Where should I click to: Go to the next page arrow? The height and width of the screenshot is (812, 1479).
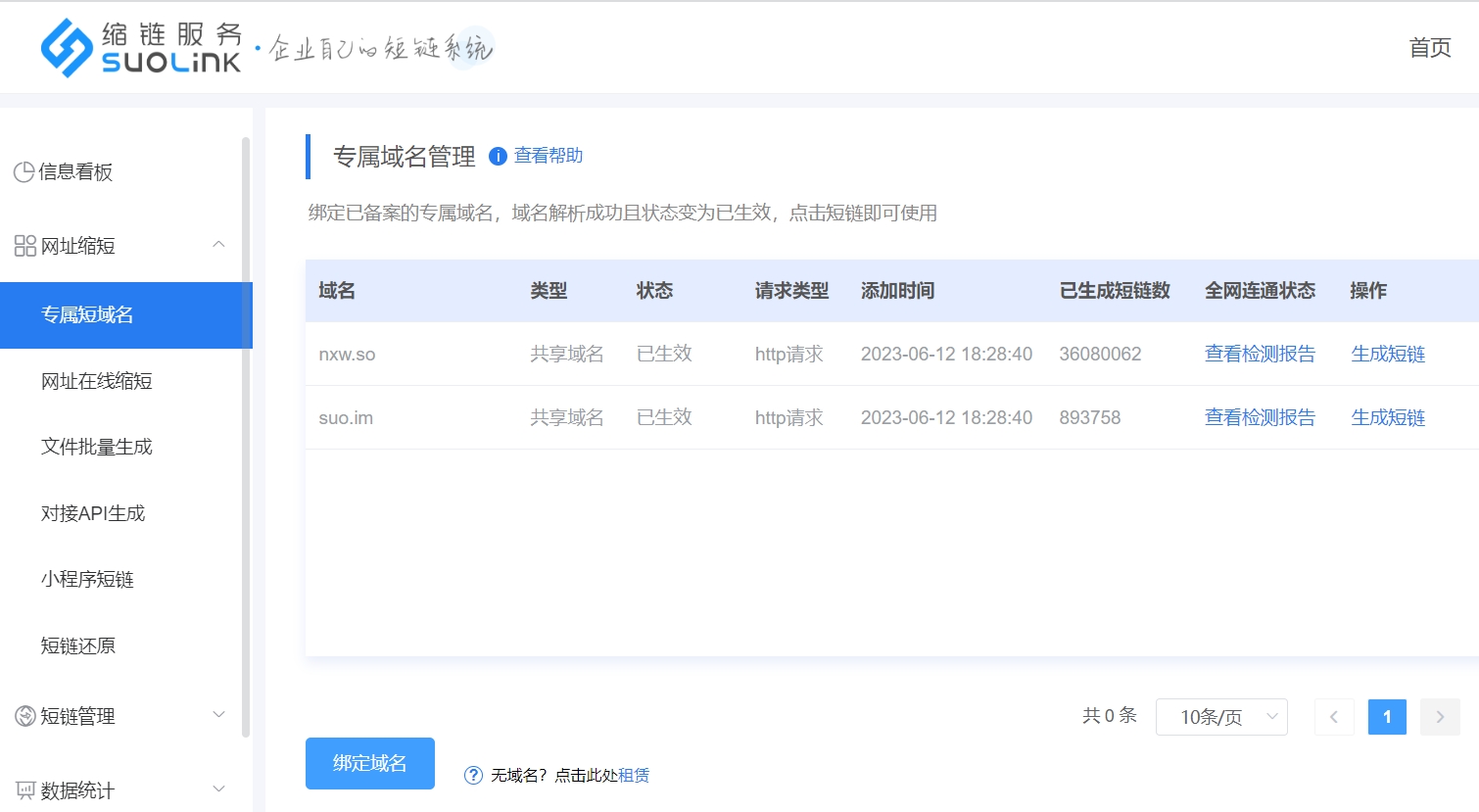[x=1440, y=717]
